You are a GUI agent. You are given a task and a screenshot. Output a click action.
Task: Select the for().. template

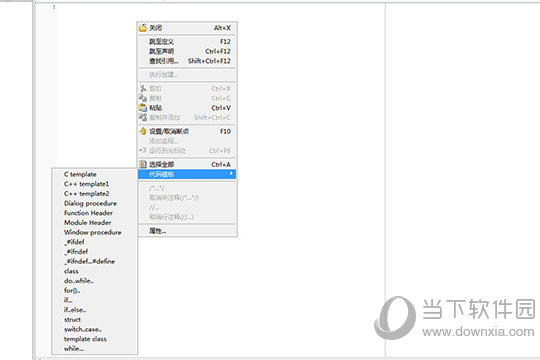click(95, 290)
